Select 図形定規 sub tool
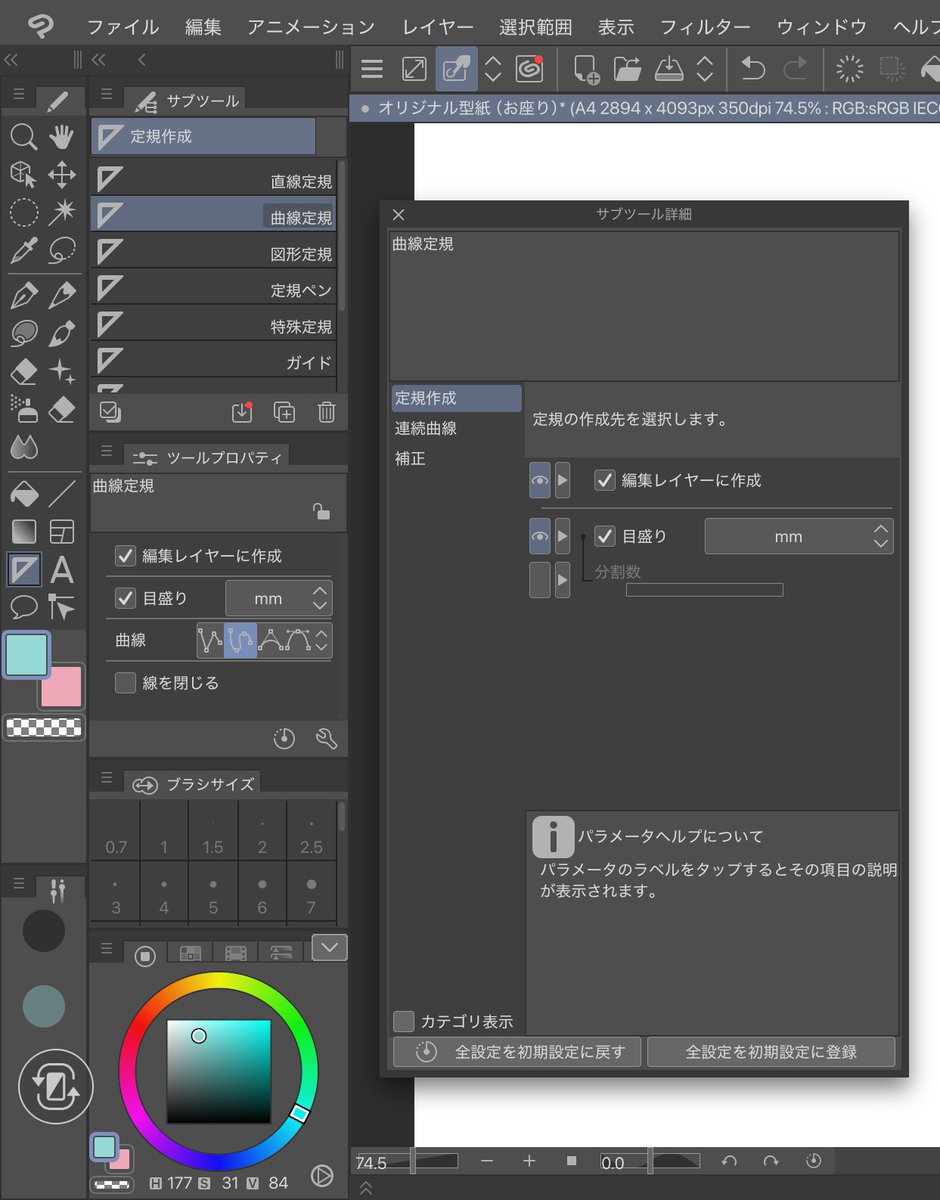940x1200 pixels. point(214,252)
